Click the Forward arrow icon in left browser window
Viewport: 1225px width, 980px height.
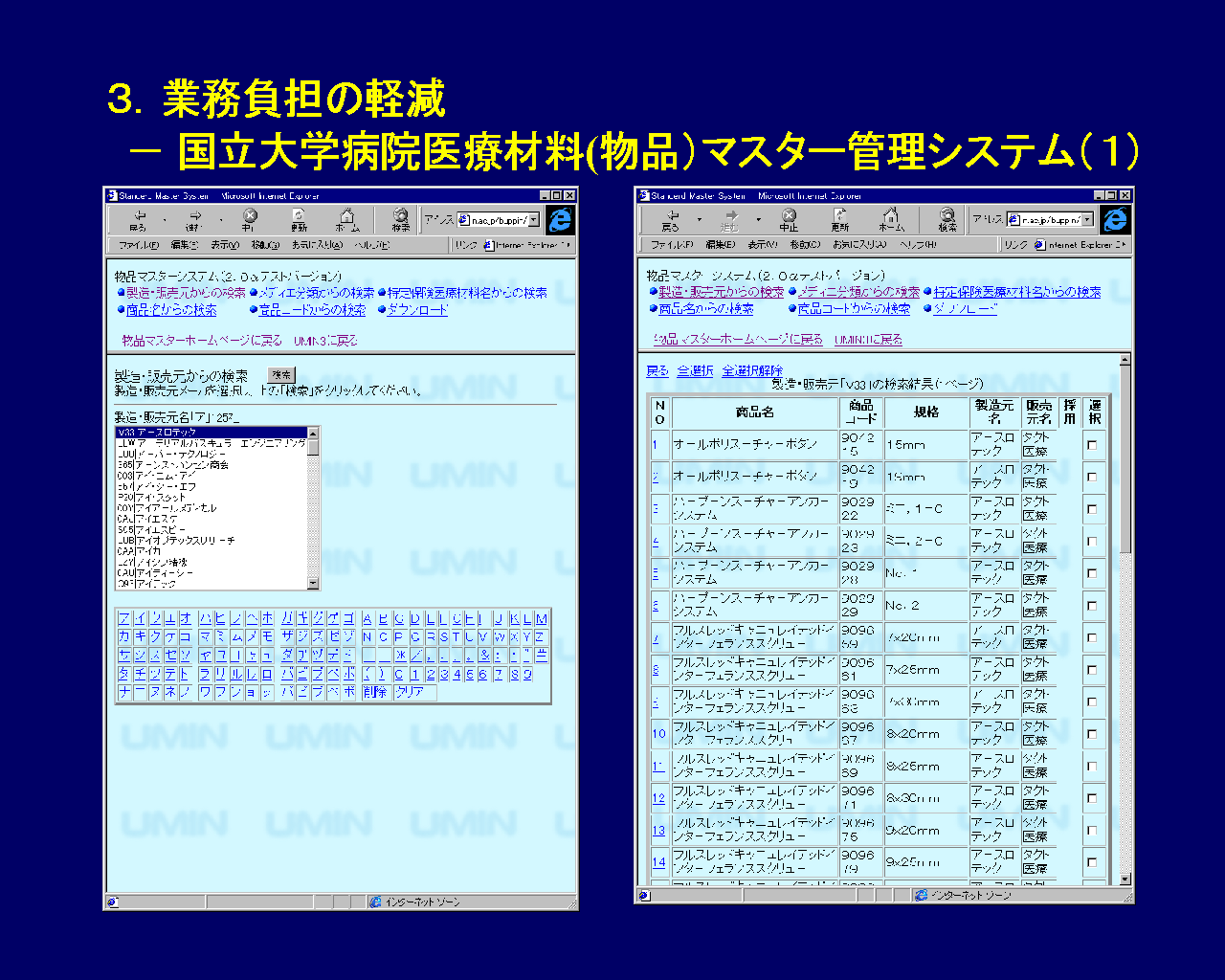pyautogui.click(x=194, y=218)
